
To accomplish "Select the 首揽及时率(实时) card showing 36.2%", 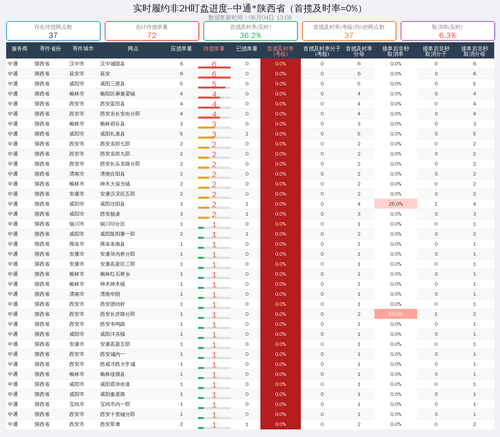I will pyautogui.click(x=250, y=31).
